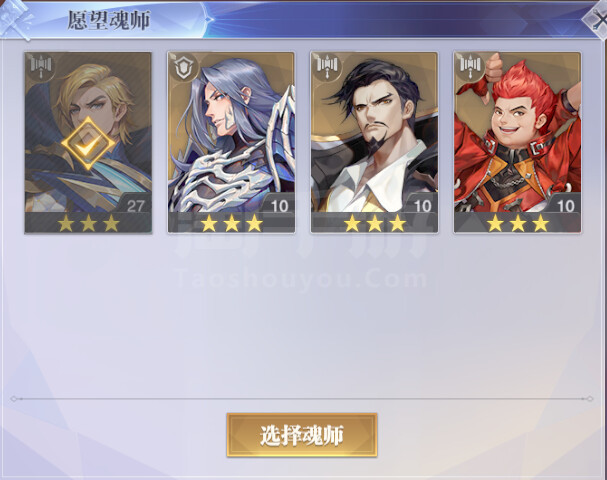Uncheck the golden checkmark on the blond hero
Viewport: 607px width, 480px height.
[x=88, y=144]
